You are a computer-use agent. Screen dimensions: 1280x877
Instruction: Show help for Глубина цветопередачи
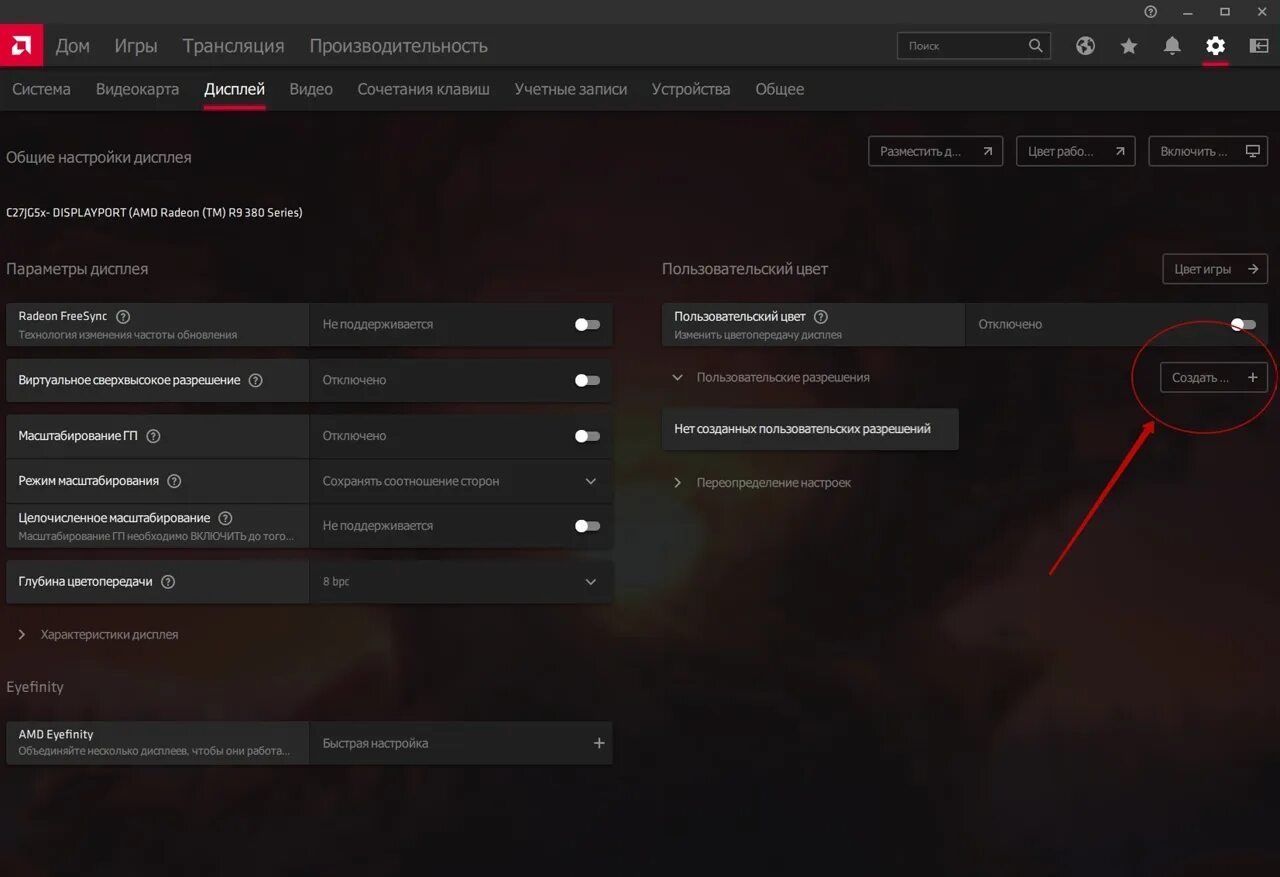point(168,582)
